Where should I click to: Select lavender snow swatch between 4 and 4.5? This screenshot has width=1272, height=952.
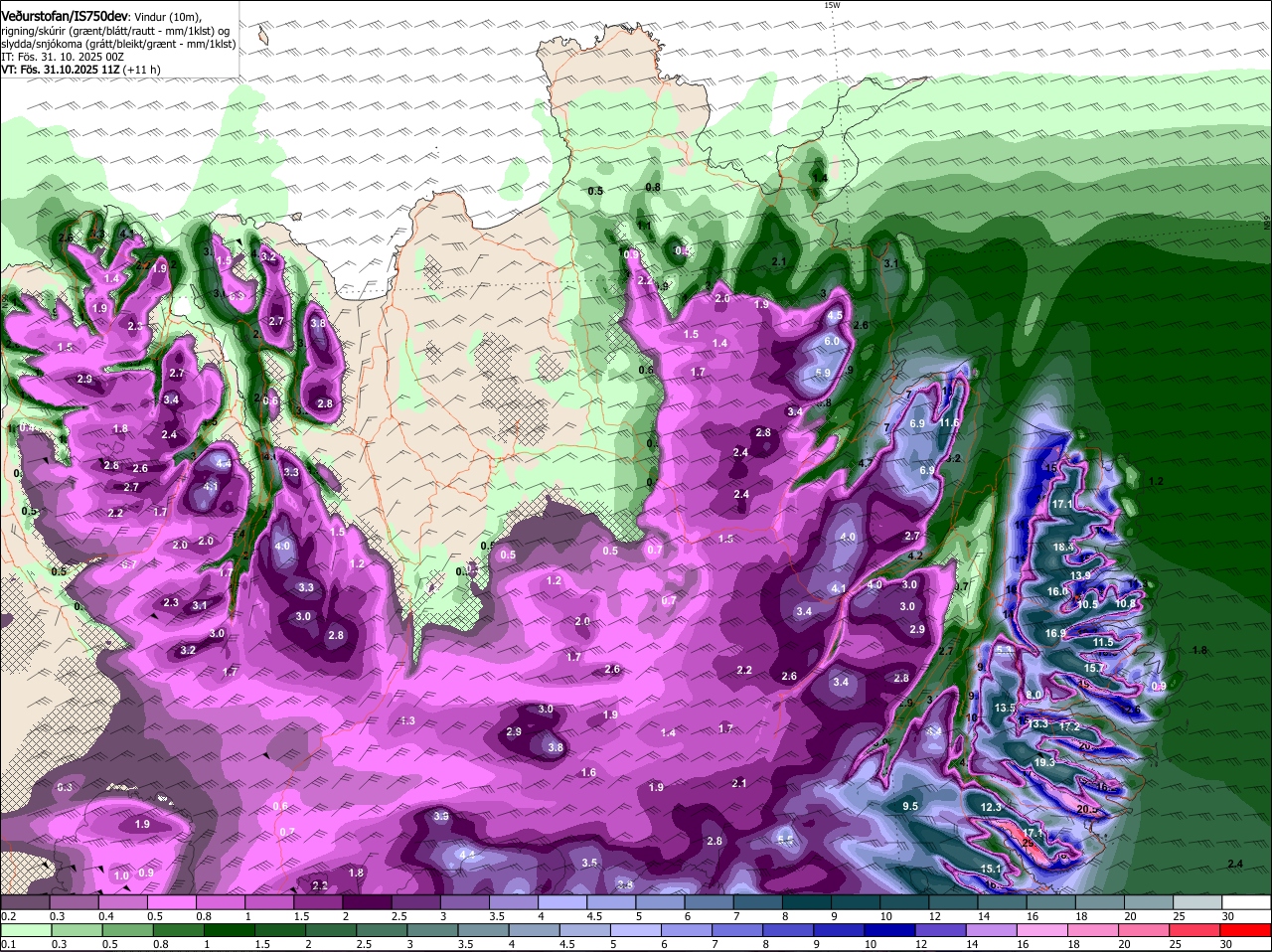[562, 902]
